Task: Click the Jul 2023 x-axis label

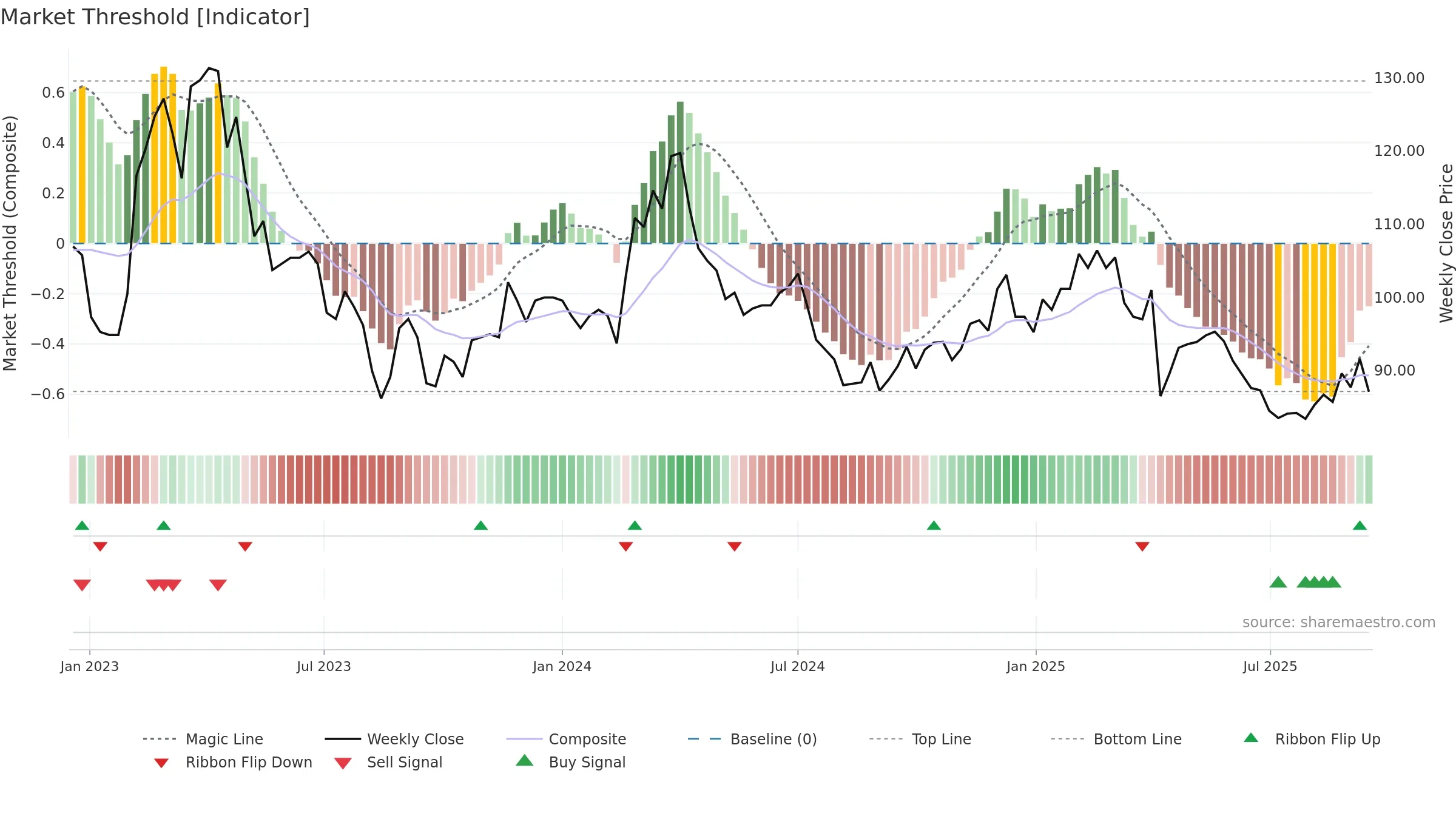Action: tap(324, 666)
